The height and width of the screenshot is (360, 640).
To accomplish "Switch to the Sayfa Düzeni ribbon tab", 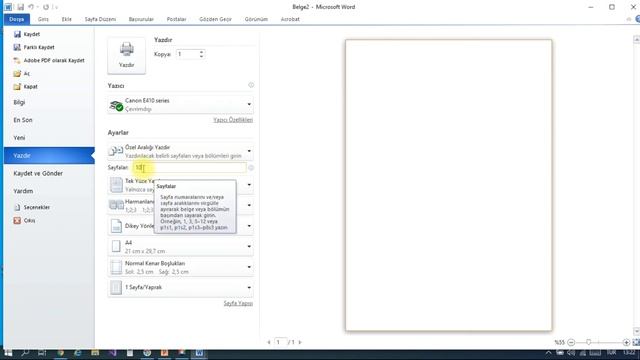I will point(100,19).
